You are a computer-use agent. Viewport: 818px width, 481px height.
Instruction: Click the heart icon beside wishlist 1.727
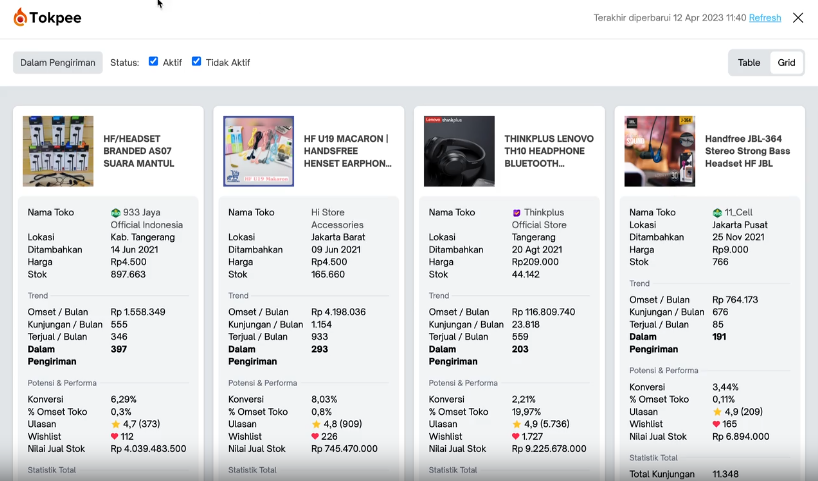click(515, 436)
